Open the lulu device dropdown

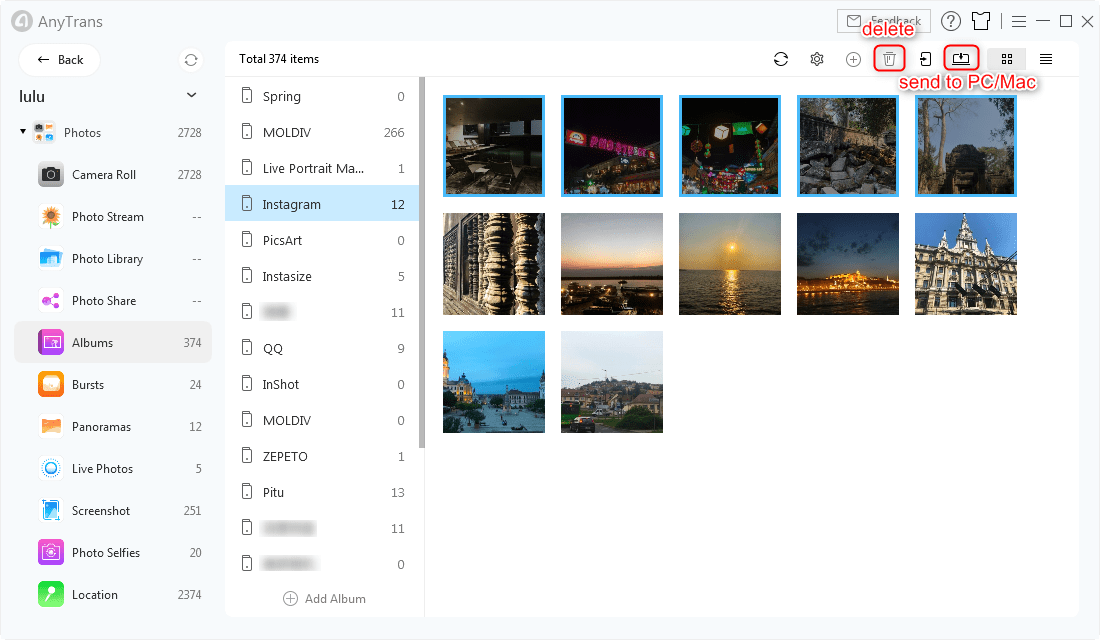tap(192, 95)
